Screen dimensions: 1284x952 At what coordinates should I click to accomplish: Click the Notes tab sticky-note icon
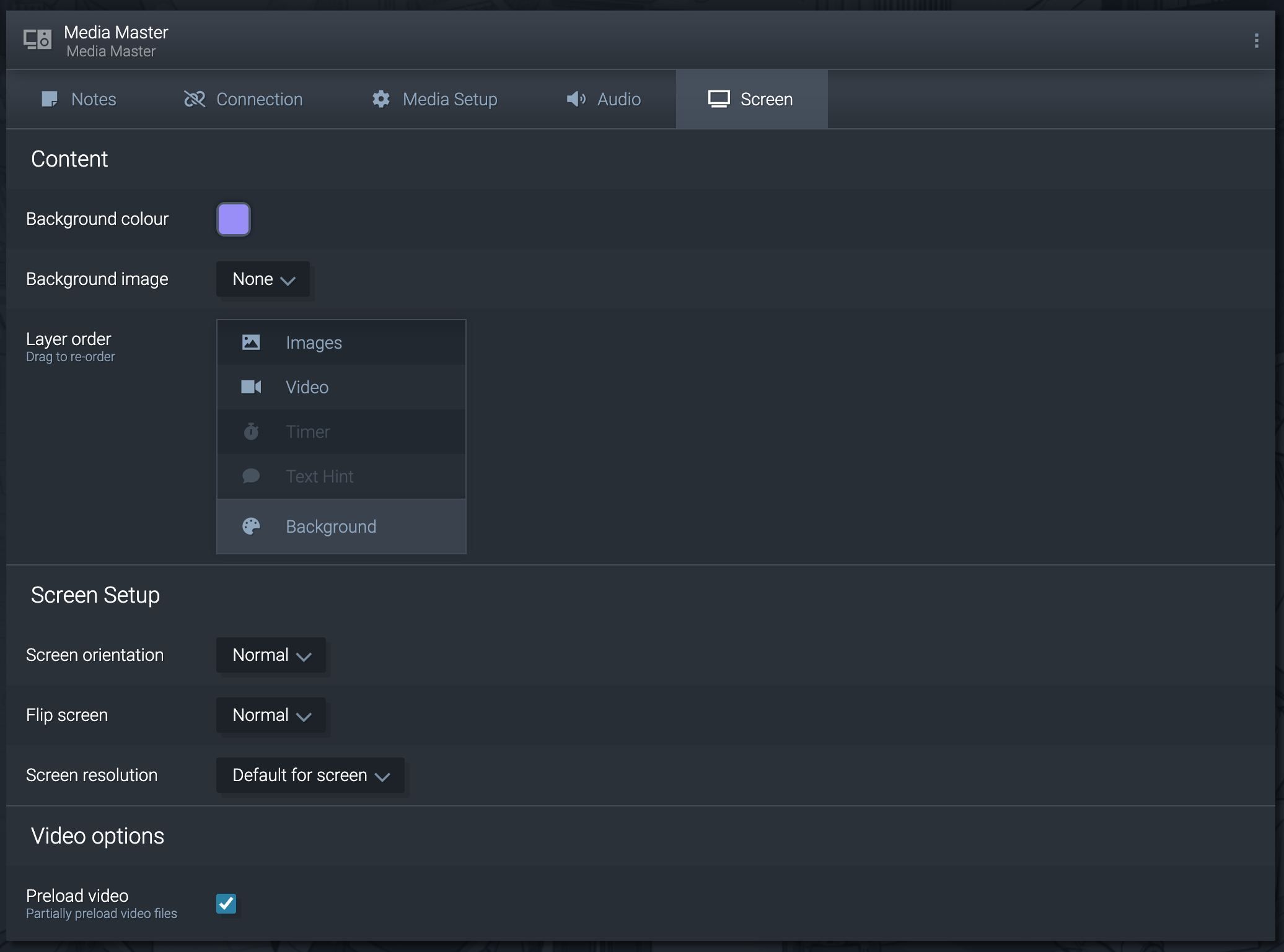pyautogui.click(x=50, y=99)
